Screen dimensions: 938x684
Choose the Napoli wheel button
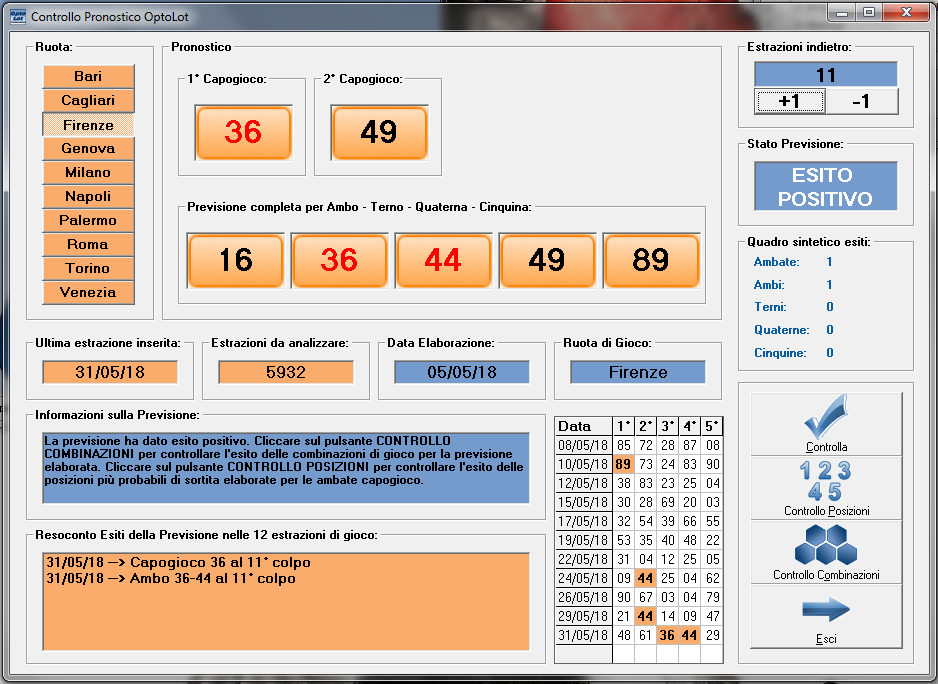[x=88, y=196]
